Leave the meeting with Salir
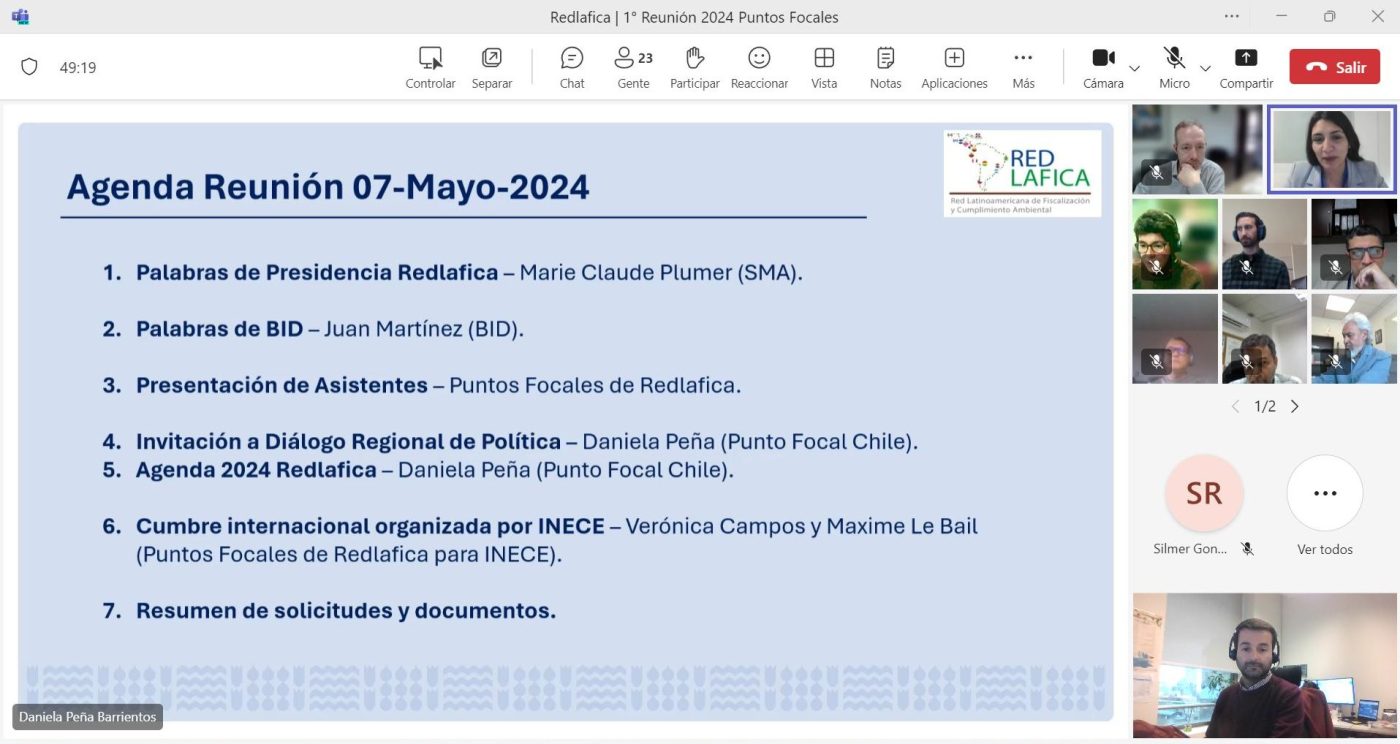This screenshot has width=1400, height=744. point(1334,67)
